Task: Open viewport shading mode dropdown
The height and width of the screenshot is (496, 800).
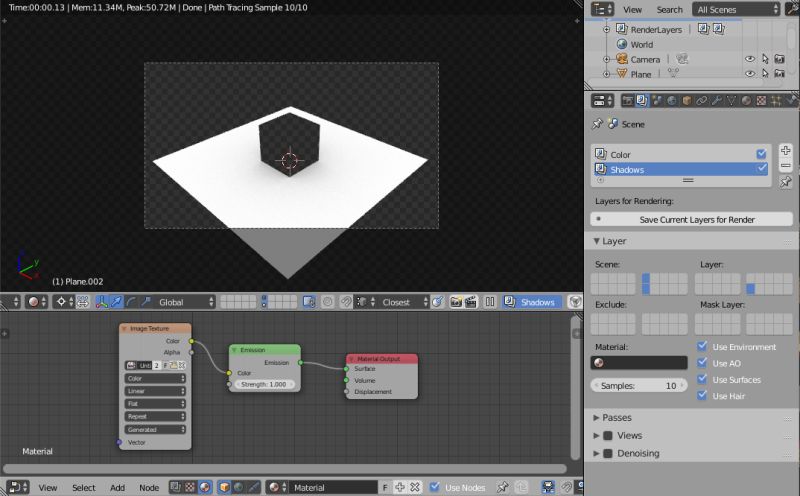Action: (x=34, y=302)
